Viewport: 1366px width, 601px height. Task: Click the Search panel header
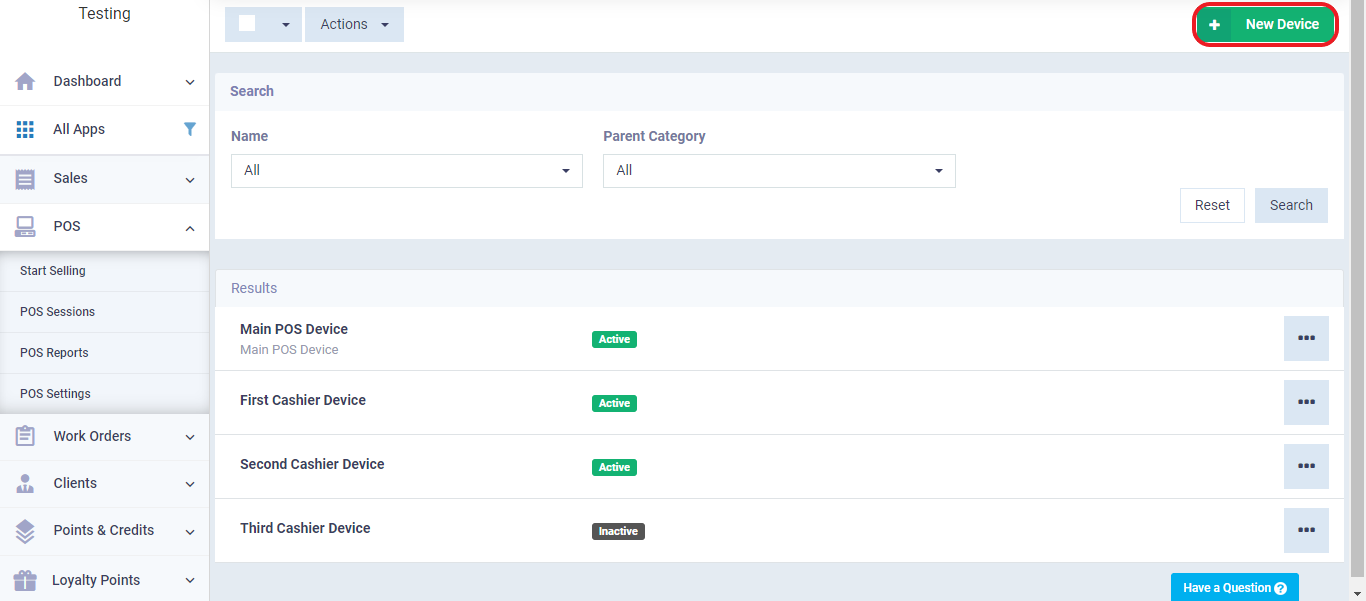click(x=779, y=91)
